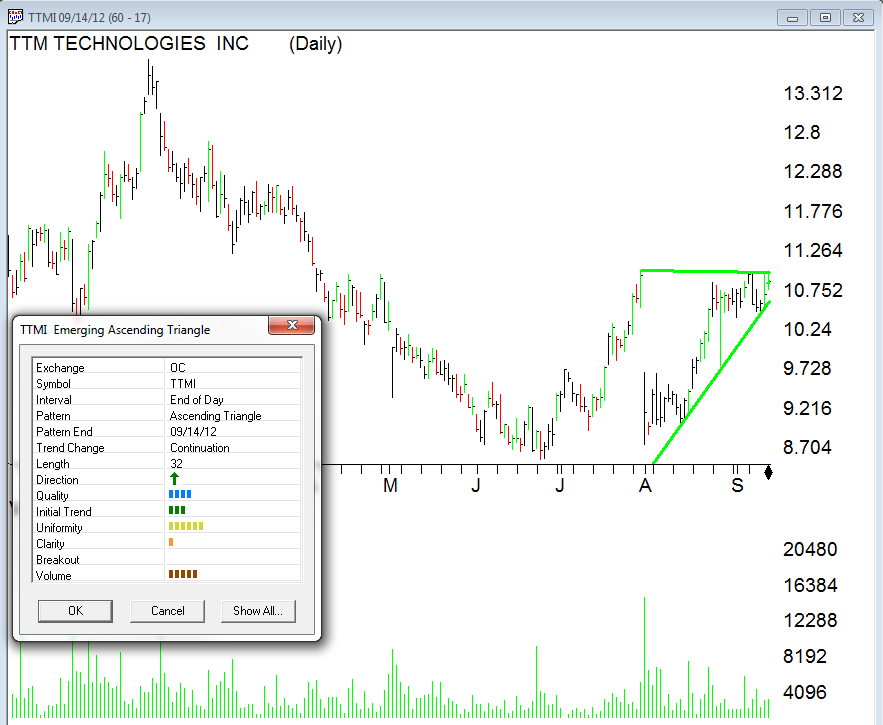The image size is (883, 725).
Task: Click the Exchange row label
Action: (60, 368)
